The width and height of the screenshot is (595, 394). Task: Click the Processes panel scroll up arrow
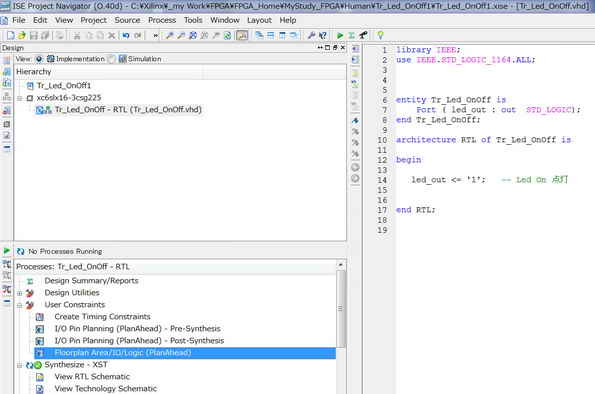pos(341,265)
